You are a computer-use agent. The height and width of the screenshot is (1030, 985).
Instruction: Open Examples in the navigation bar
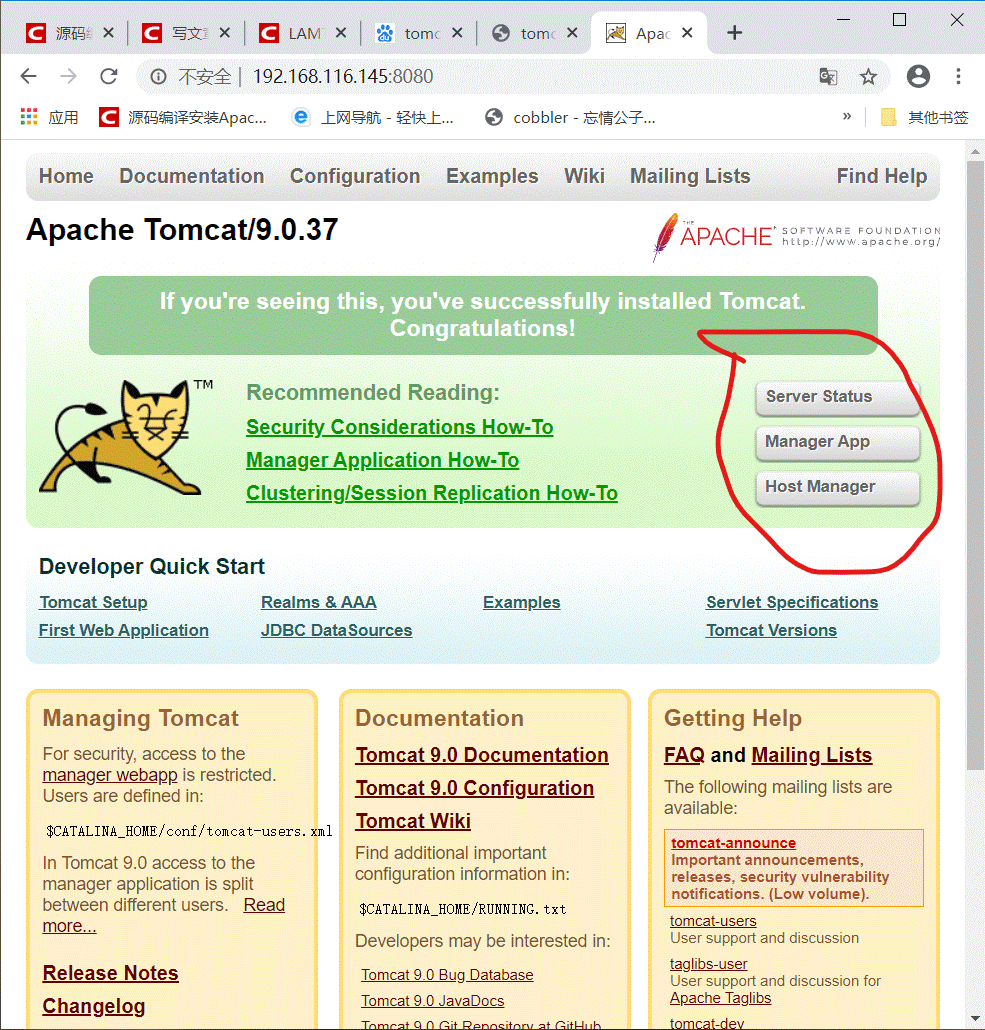[492, 176]
